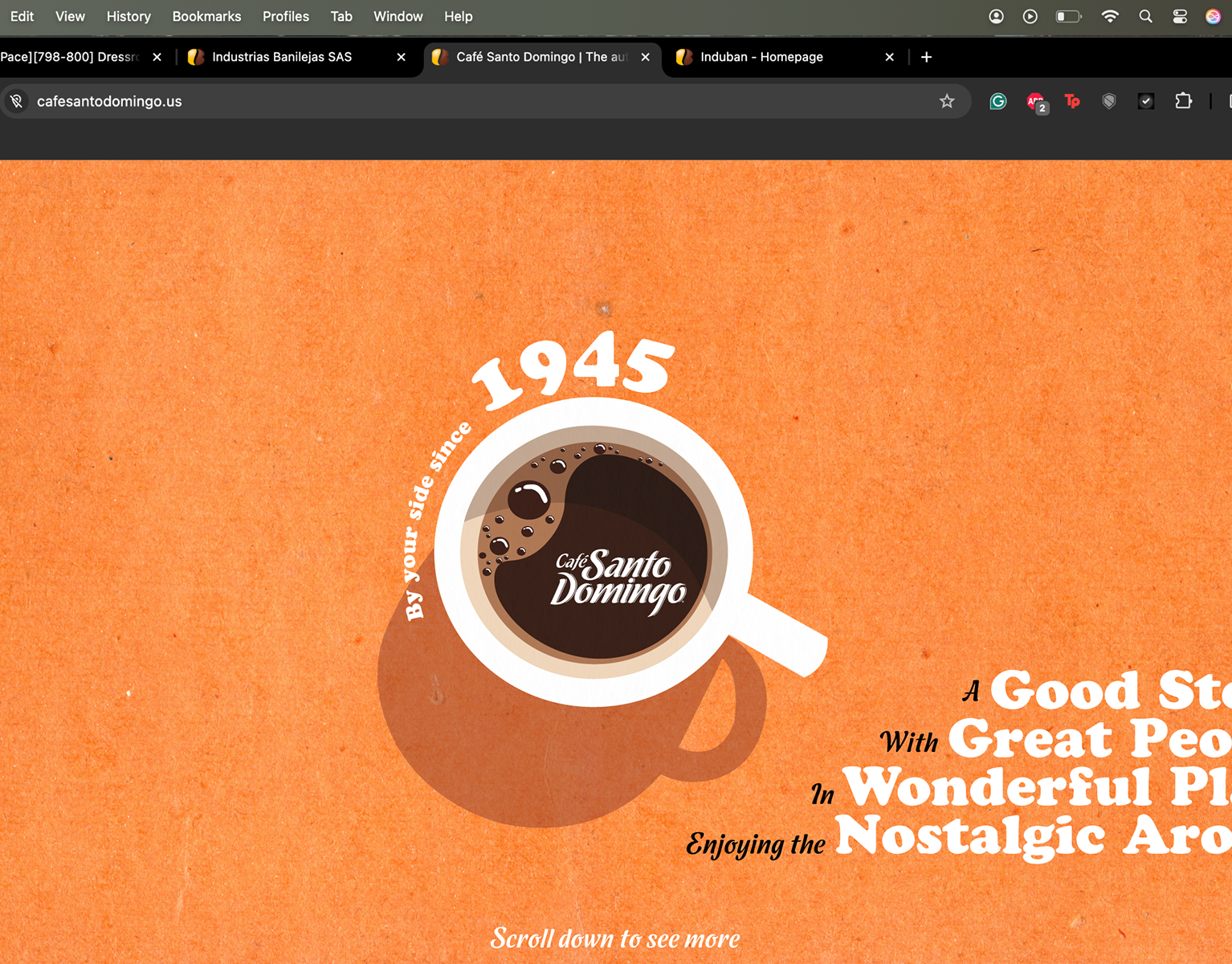The image size is (1232, 964).
Task: Open the checkmark extension icon
Action: point(1146,101)
